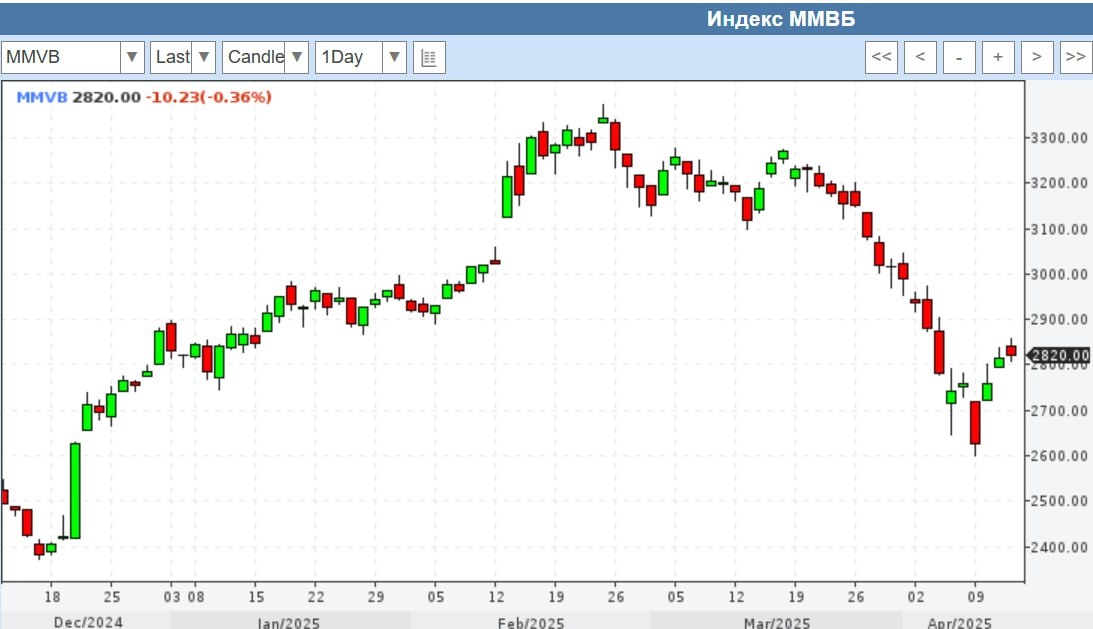The image size is (1093, 629).
Task: Click the tall green candle after December 18
Action: point(75,491)
